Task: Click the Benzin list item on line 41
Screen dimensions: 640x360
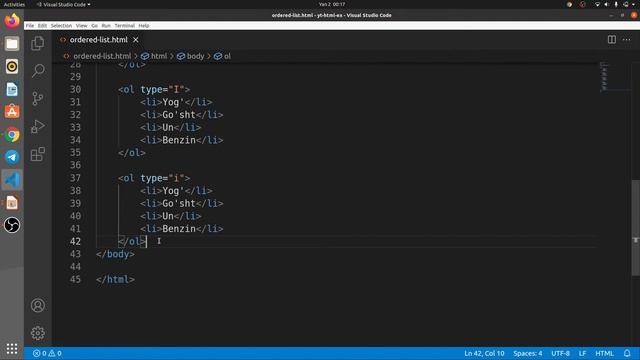Action: [182, 228]
